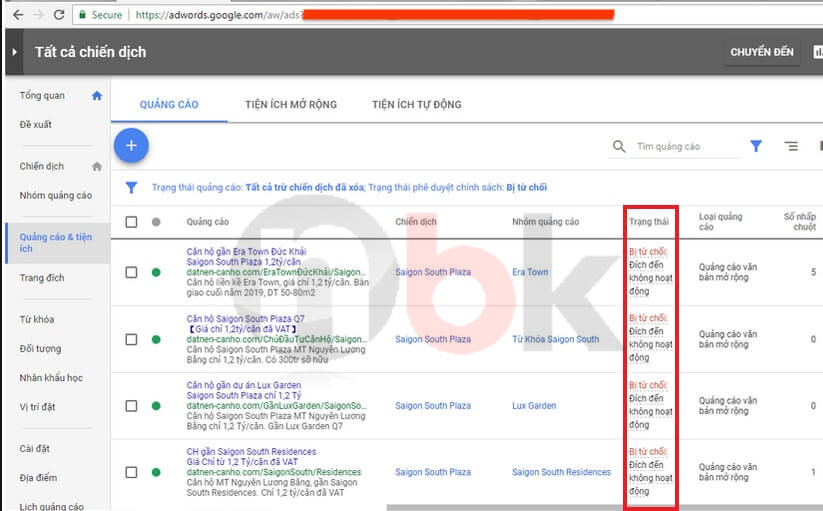Check the Căn hộ Saigon South Plaza Q7 row
823x511 pixels.
[x=131, y=339]
